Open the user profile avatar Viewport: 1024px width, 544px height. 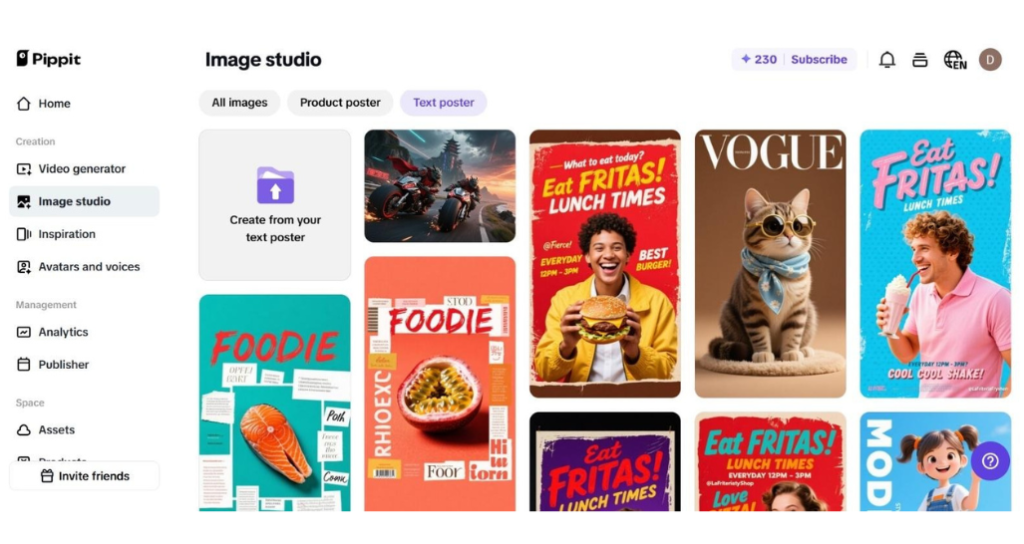pyautogui.click(x=990, y=60)
